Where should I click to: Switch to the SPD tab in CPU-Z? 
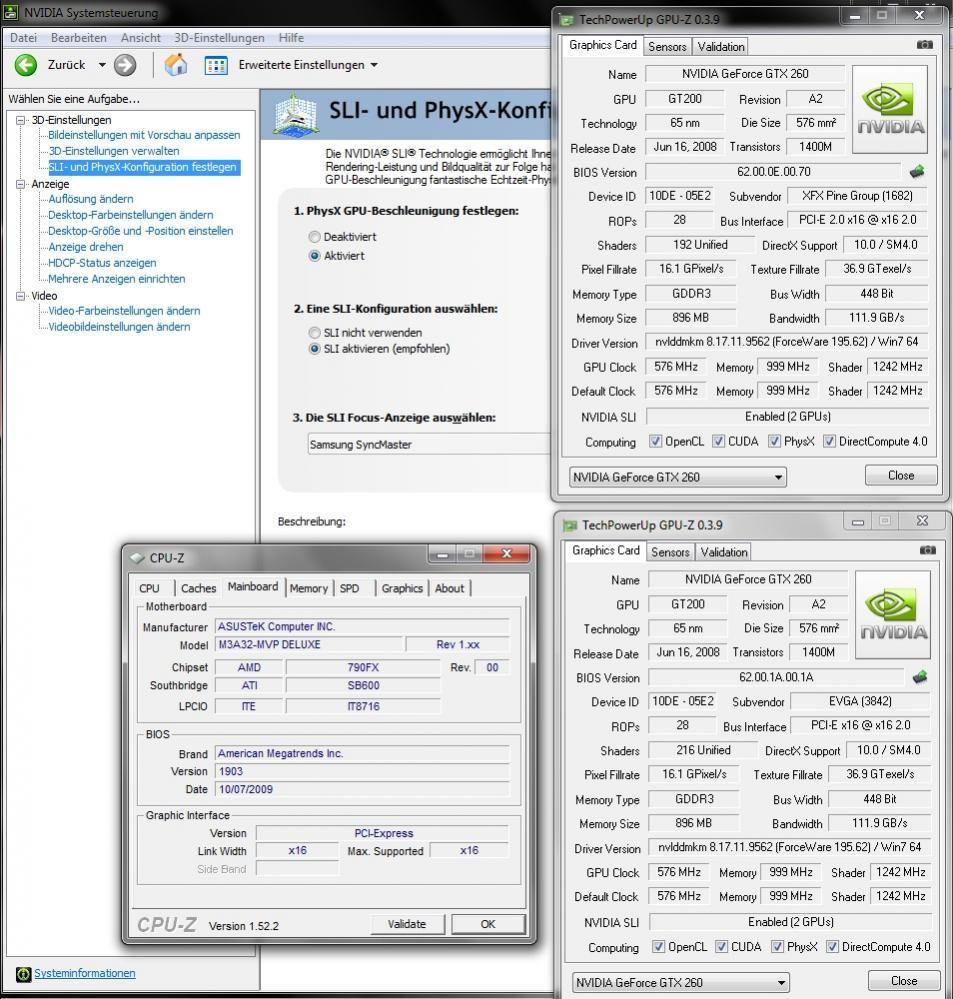click(349, 589)
